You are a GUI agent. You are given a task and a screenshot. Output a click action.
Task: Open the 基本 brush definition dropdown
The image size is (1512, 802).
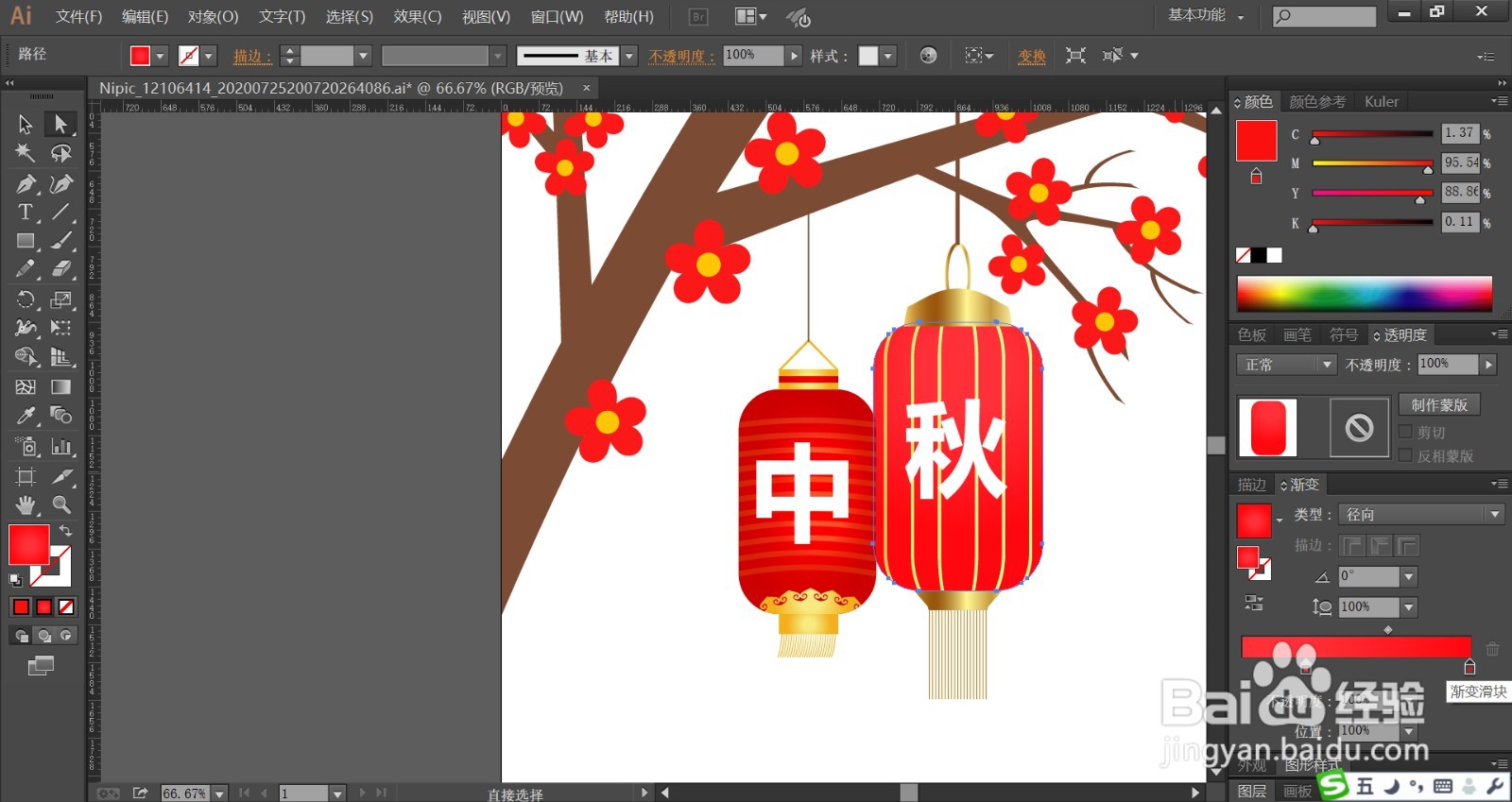tap(629, 56)
